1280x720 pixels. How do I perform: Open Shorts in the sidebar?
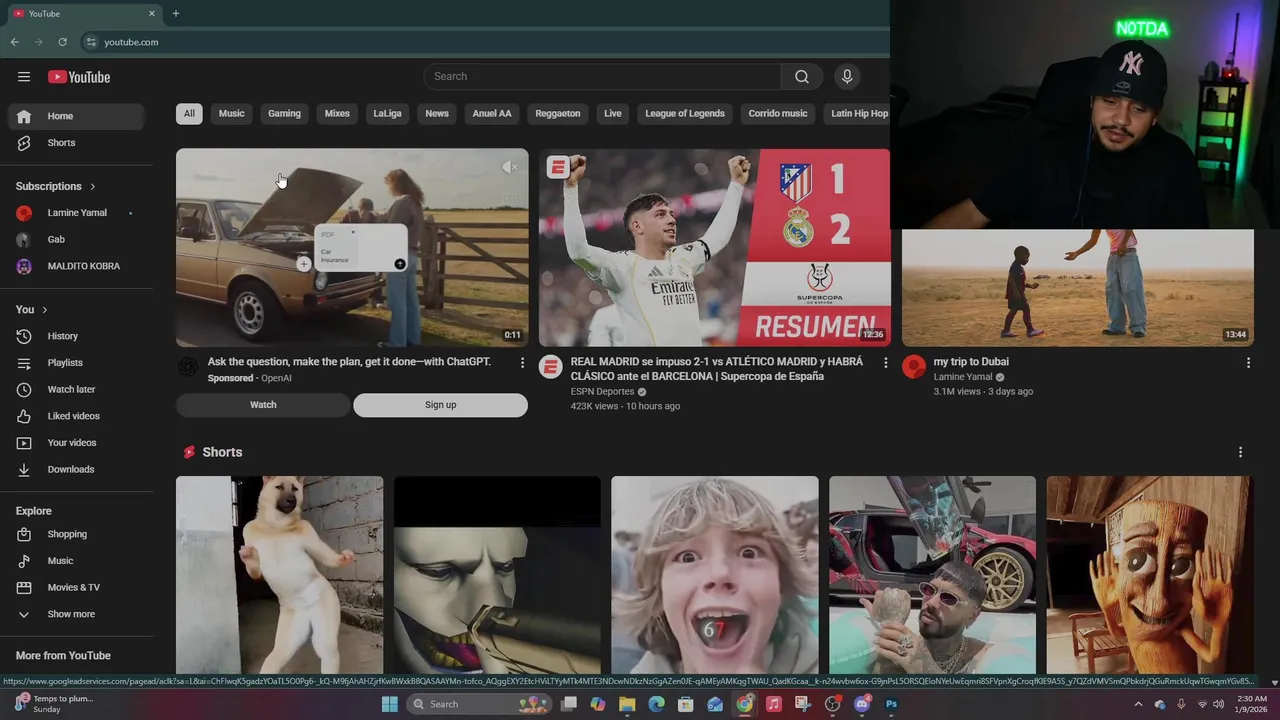76,143
